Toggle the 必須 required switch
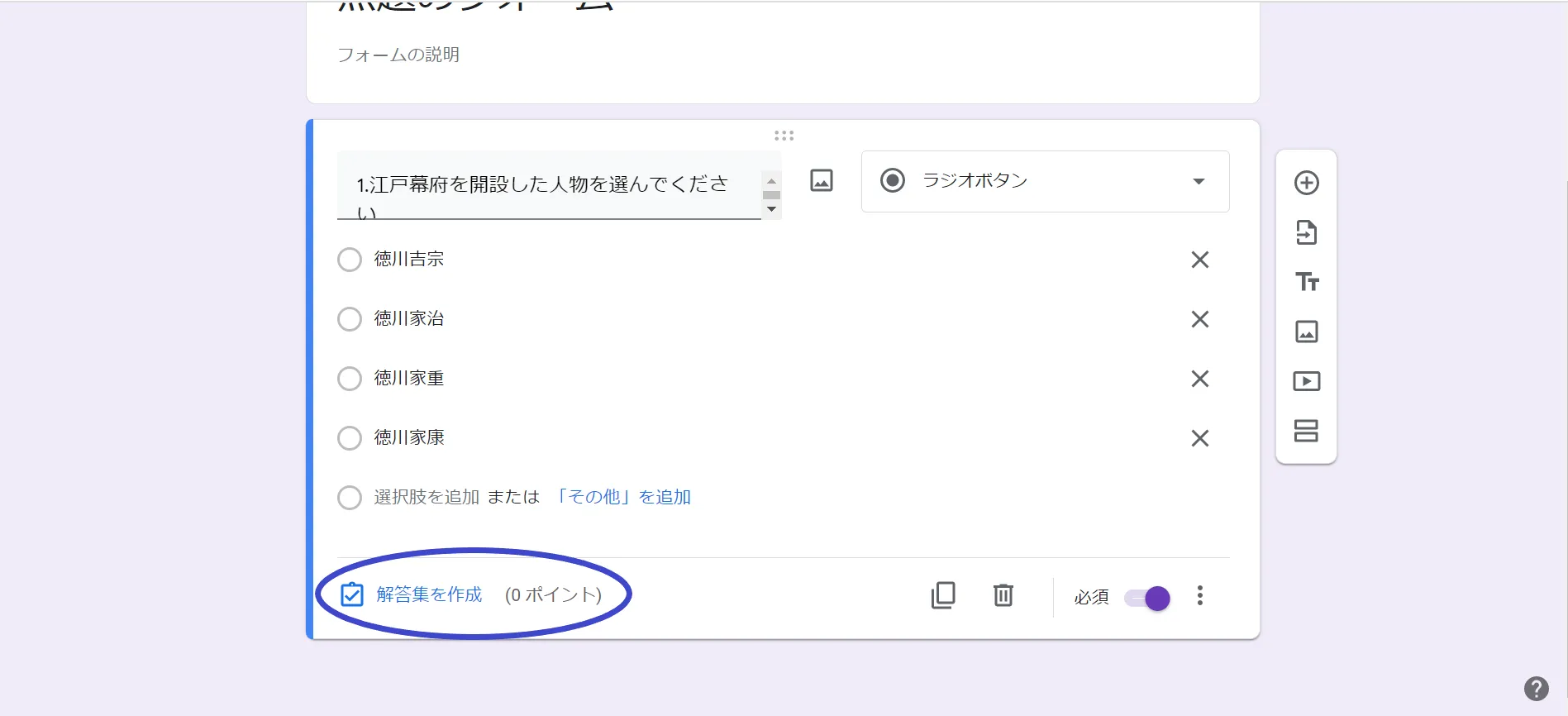 coord(1147,598)
